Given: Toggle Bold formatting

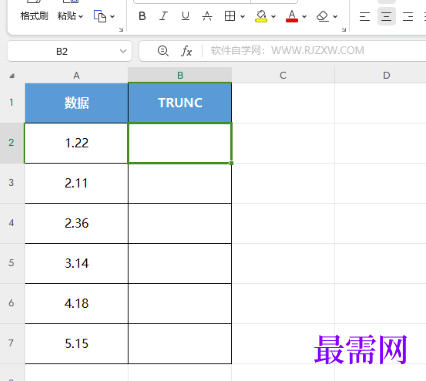Looking at the screenshot, I should click(x=142, y=16).
